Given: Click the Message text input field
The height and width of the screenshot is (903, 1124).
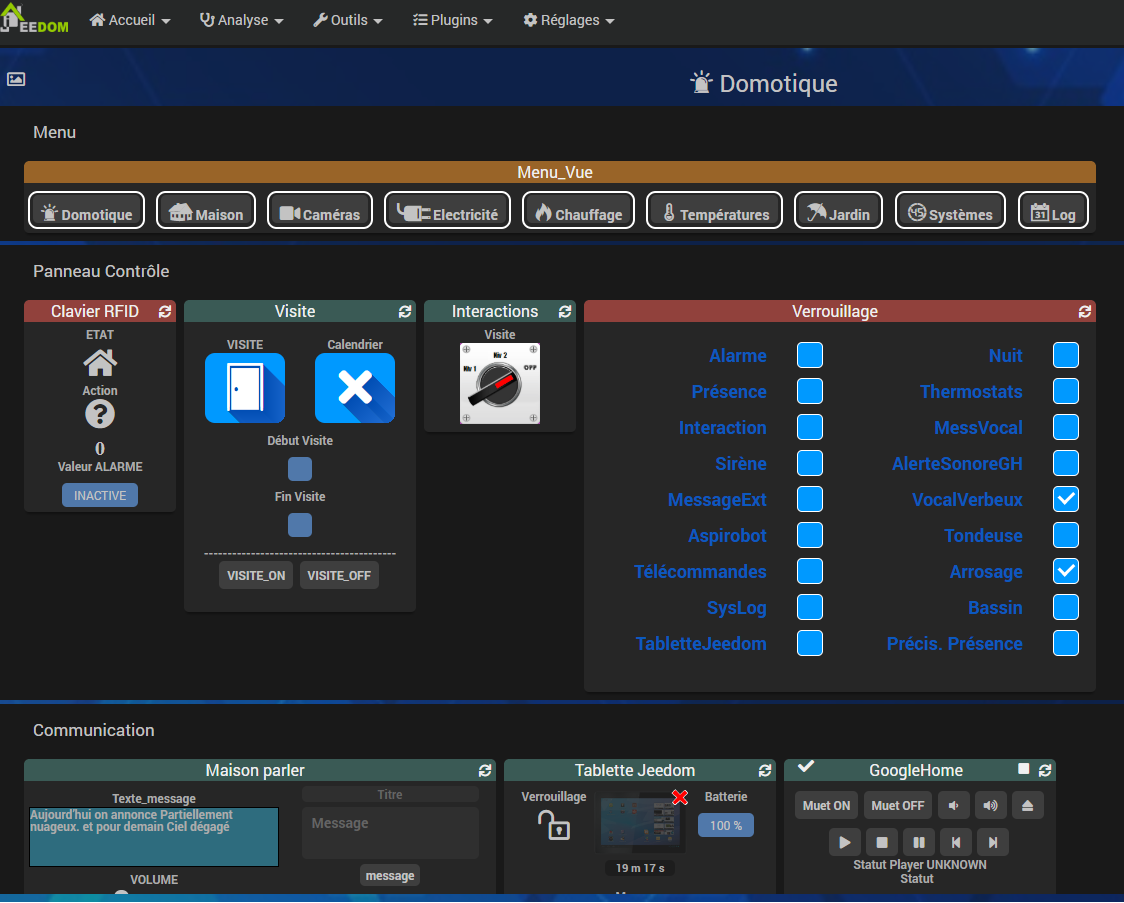Looking at the screenshot, I should pyautogui.click(x=390, y=832).
